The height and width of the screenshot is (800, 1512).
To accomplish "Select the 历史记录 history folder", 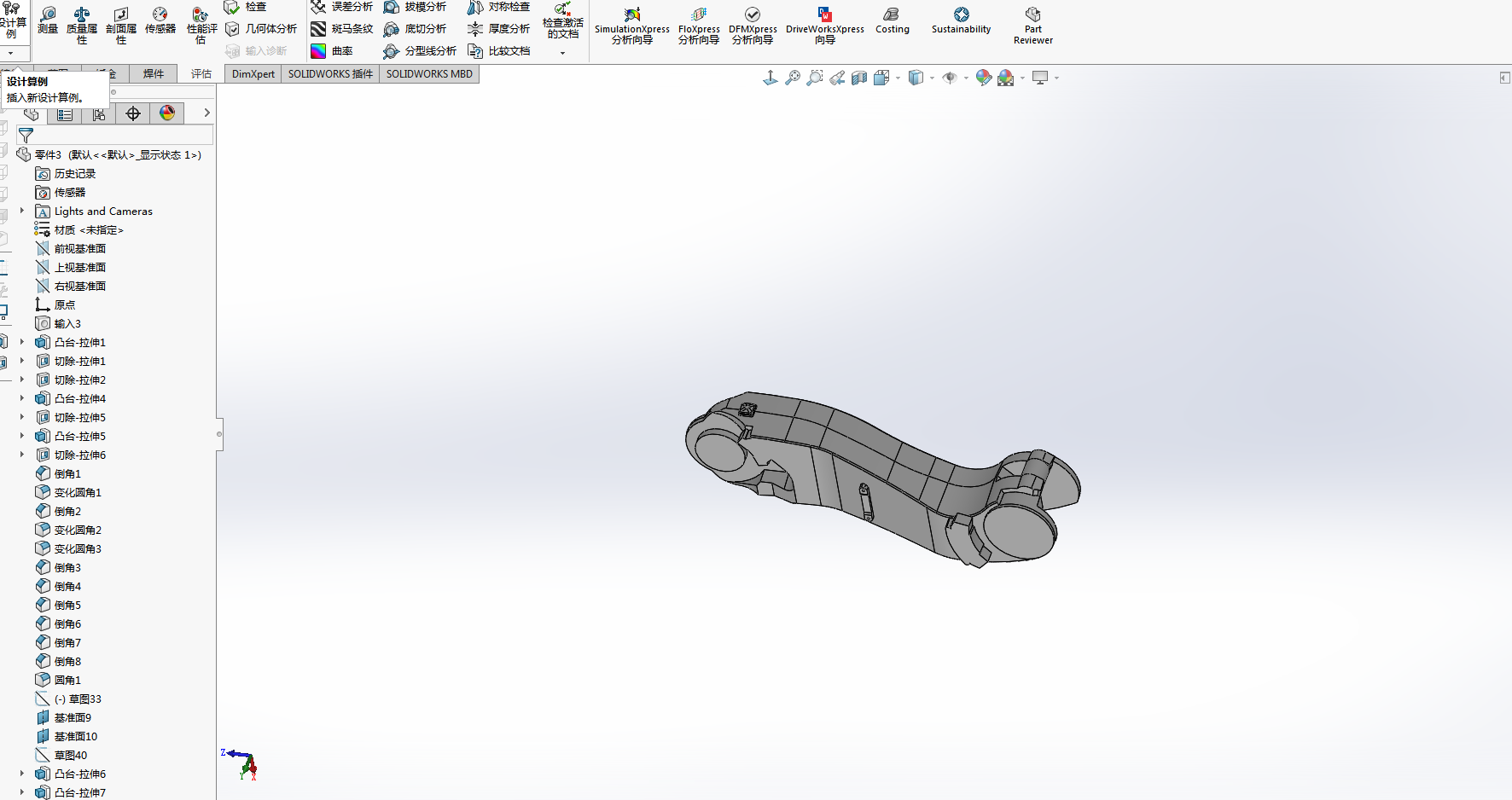I will (x=66, y=173).
